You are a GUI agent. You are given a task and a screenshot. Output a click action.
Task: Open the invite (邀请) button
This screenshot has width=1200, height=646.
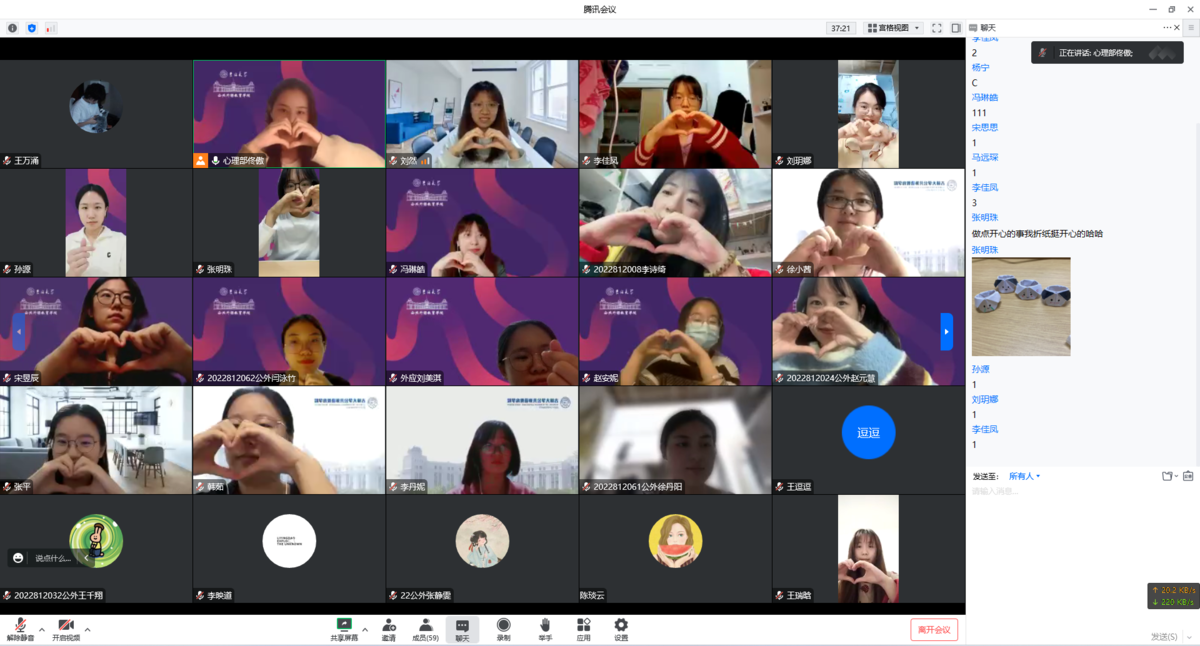[389, 629]
